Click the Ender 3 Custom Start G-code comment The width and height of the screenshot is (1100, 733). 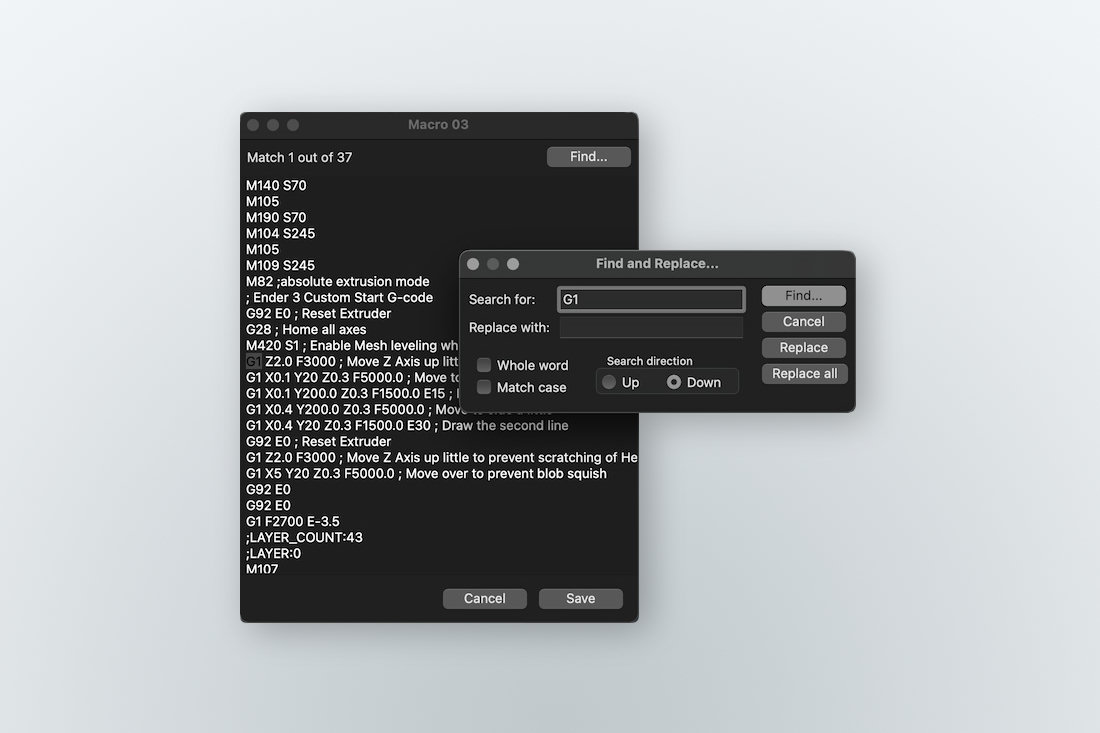tap(340, 297)
